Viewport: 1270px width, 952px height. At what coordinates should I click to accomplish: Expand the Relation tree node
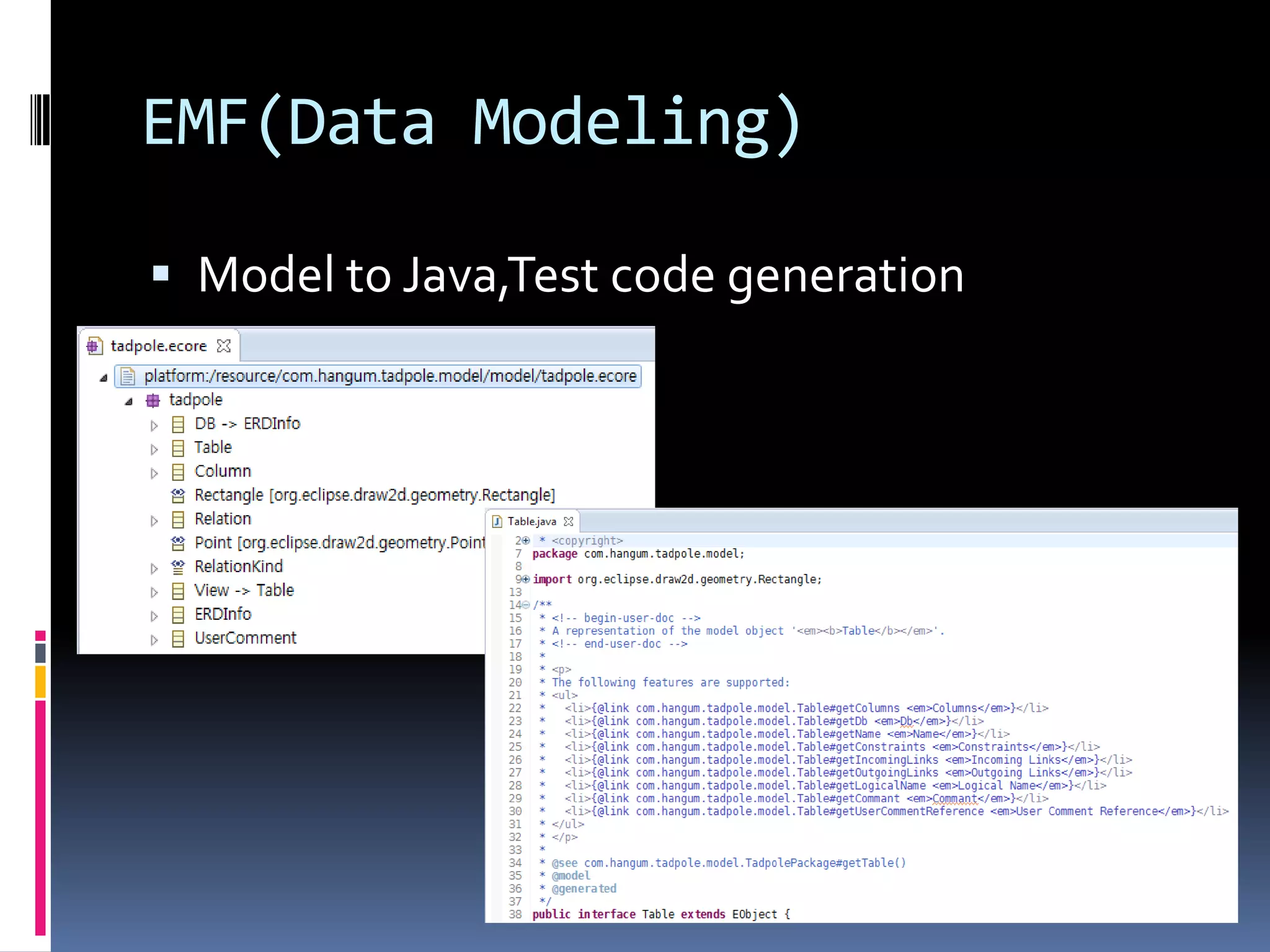coord(154,521)
